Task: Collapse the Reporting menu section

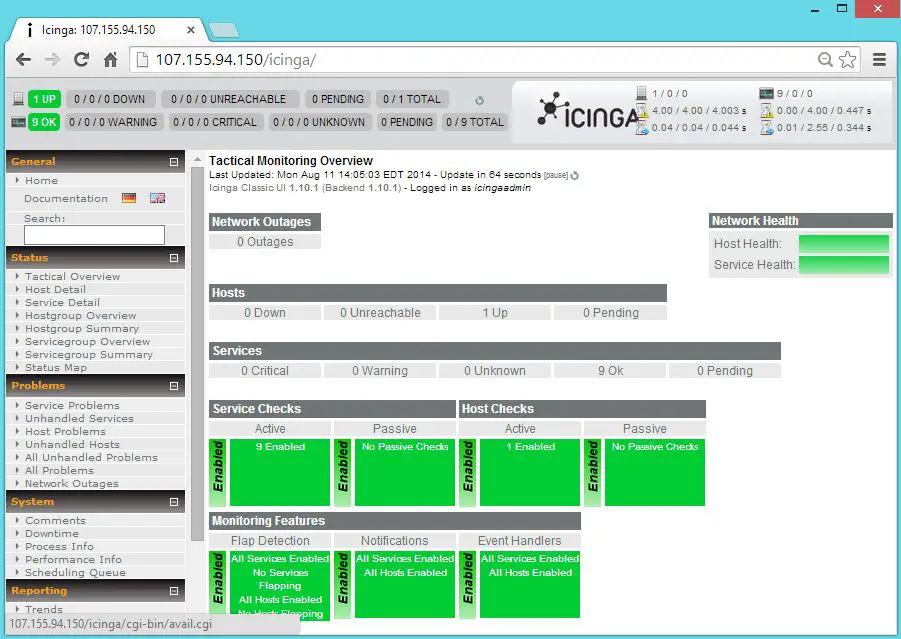Action: 174,591
